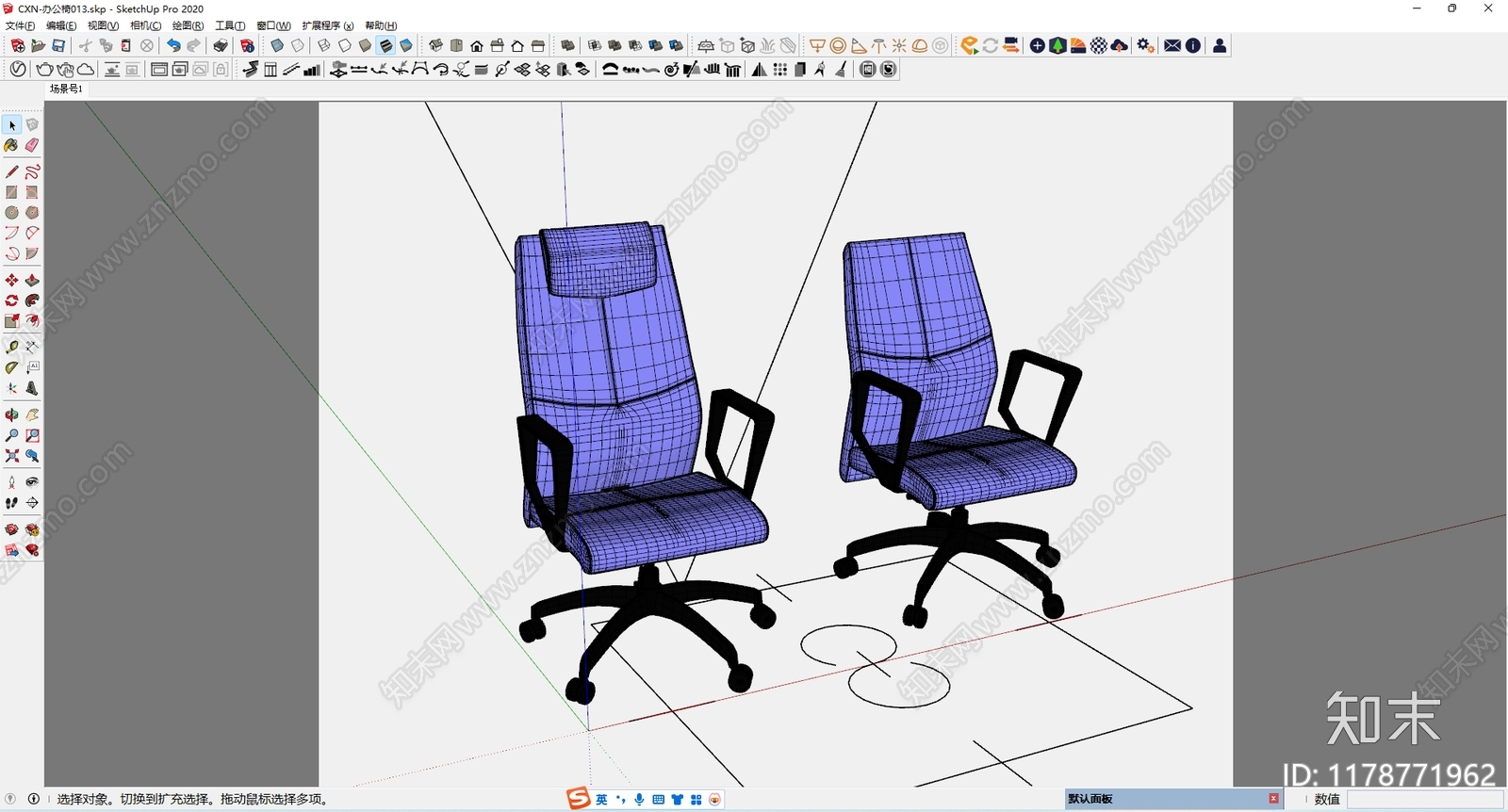
Task: Click the Undo arrow
Action: point(173,45)
